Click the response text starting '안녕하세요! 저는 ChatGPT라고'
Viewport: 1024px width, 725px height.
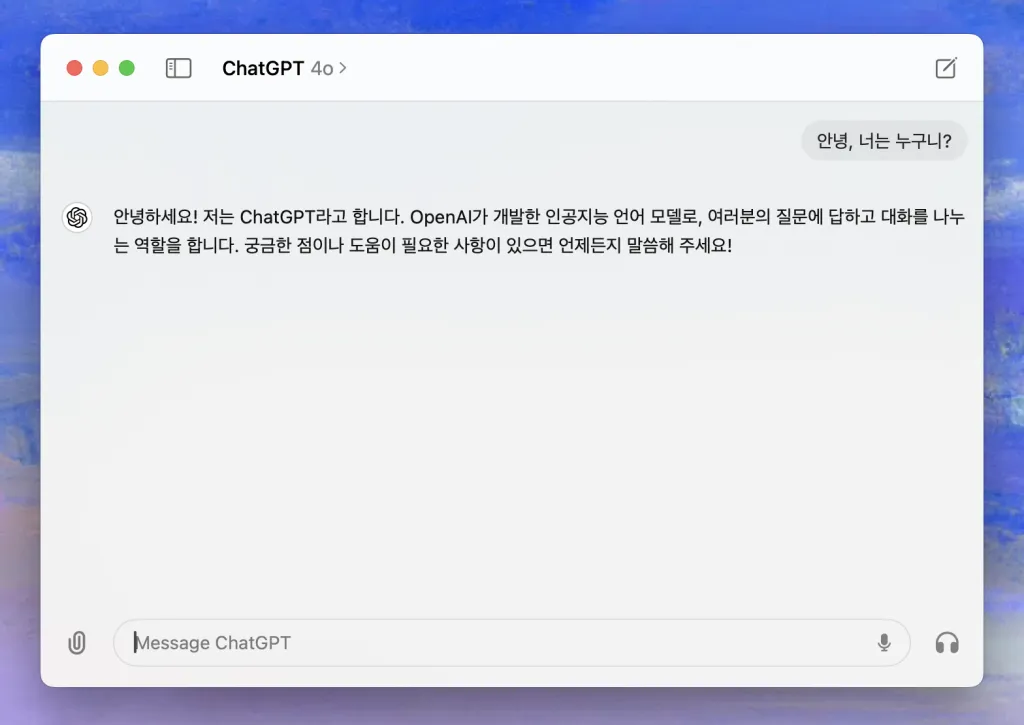(x=539, y=231)
